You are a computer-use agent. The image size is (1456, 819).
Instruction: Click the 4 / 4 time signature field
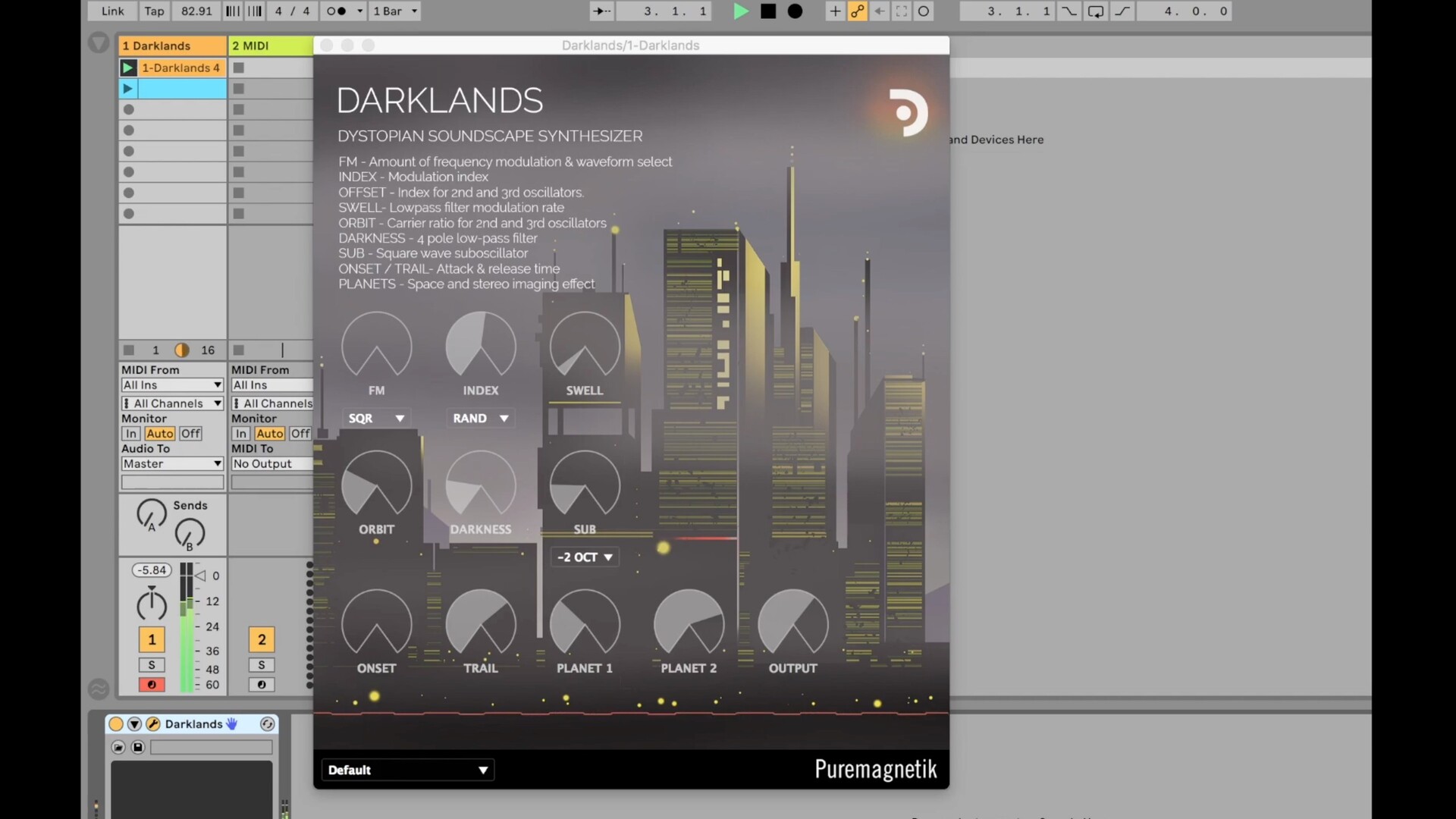292,11
